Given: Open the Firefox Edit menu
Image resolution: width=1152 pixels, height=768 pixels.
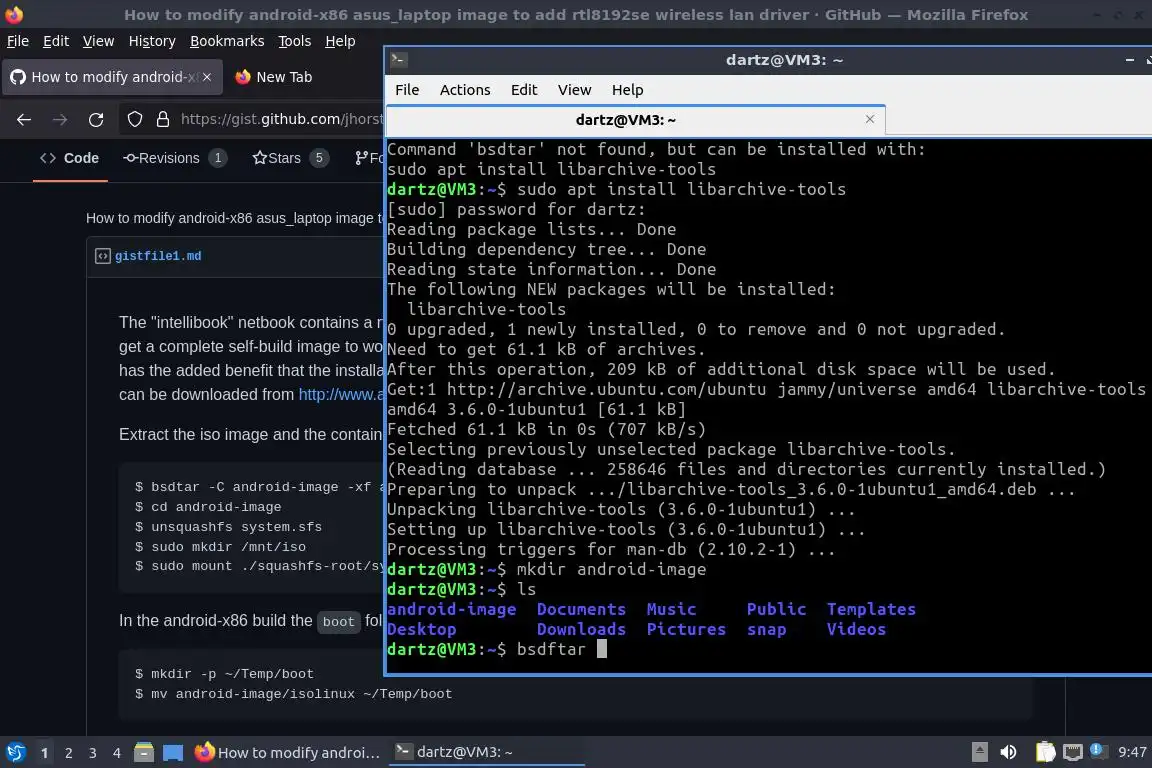Looking at the screenshot, I should [x=56, y=41].
